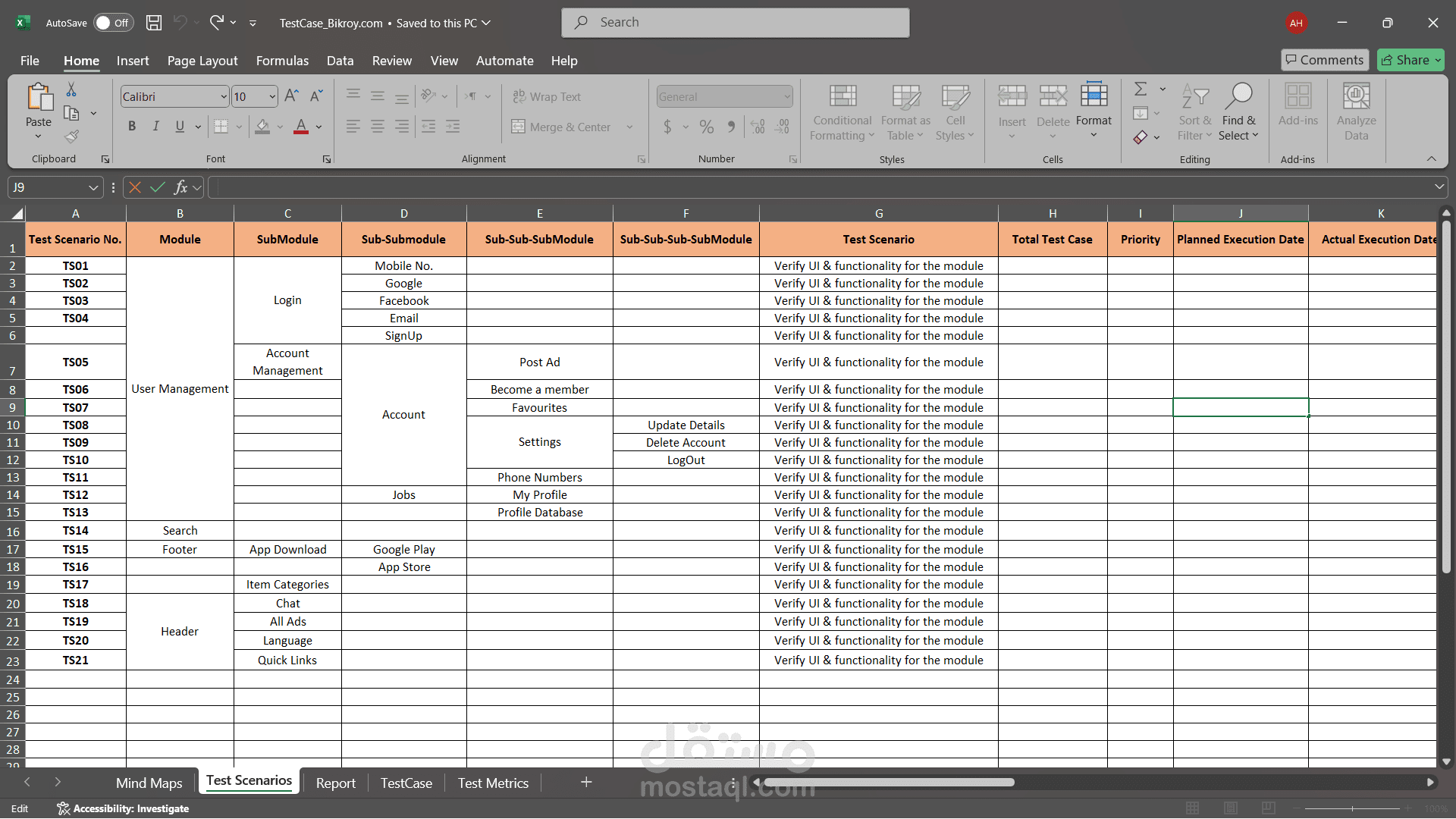Image resolution: width=1456 pixels, height=819 pixels.
Task: Apply Comma Style number format
Action: coord(731,127)
